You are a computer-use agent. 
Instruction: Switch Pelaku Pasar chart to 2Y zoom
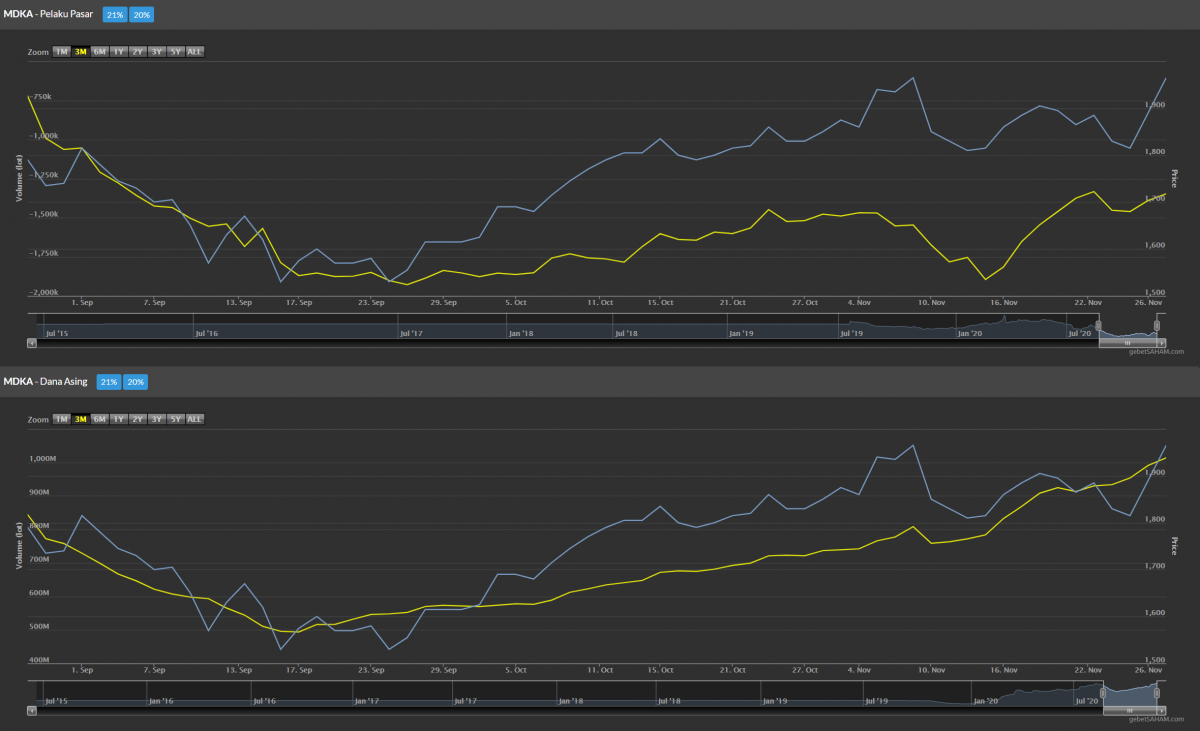point(138,51)
